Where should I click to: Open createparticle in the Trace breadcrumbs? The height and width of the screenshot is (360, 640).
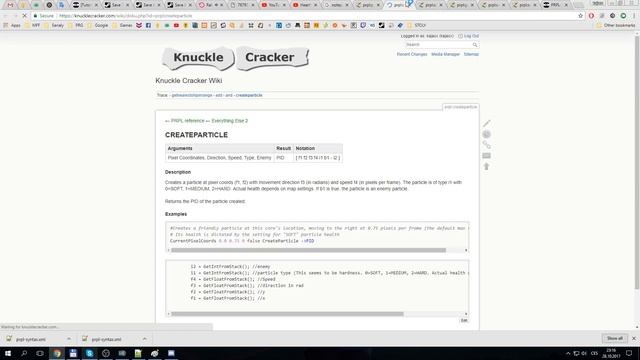(249, 95)
